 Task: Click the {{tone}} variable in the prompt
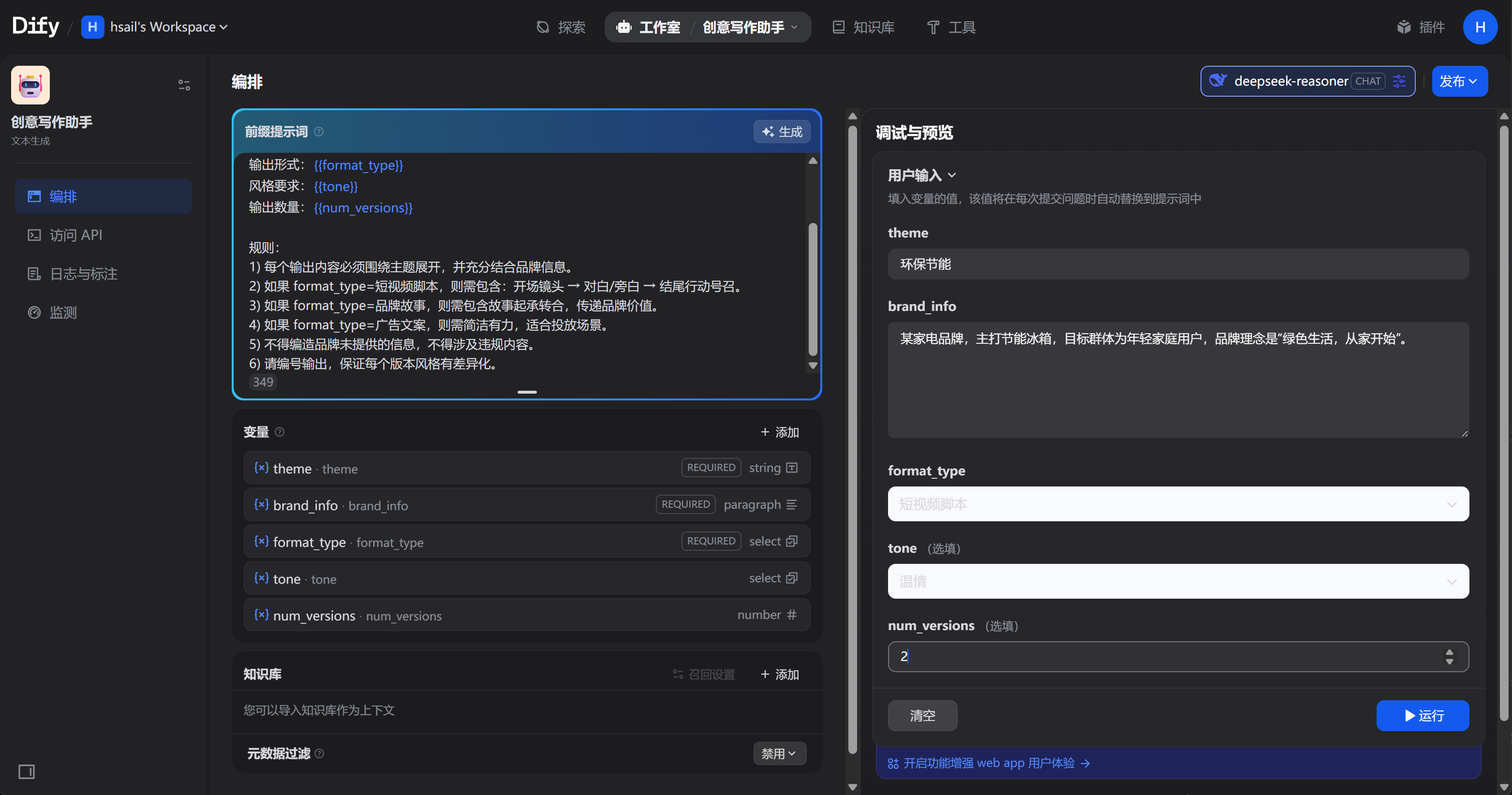click(336, 187)
